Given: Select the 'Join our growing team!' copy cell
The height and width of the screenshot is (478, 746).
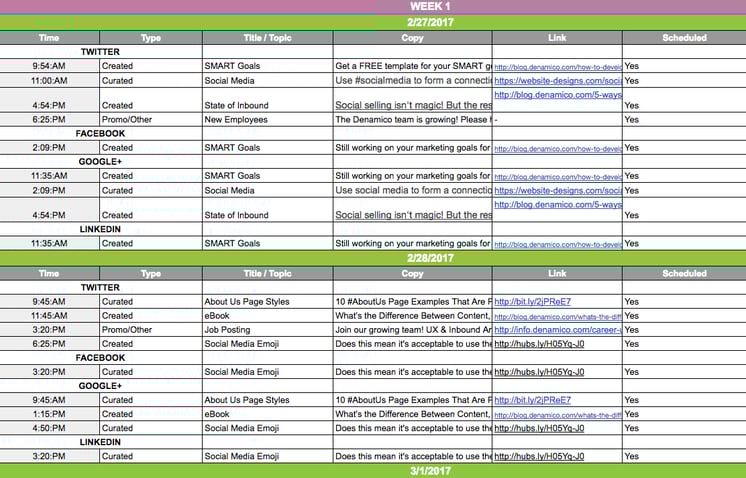Looking at the screenshot, I should tap(412, 330).
